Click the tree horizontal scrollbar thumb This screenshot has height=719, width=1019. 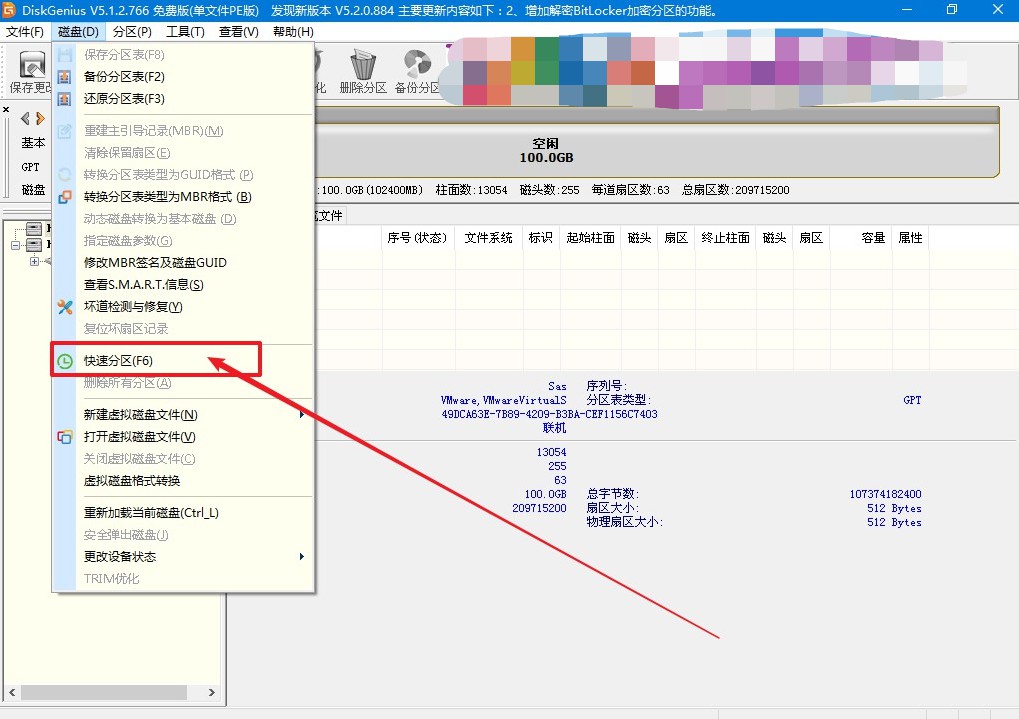[x=104, y=692]
